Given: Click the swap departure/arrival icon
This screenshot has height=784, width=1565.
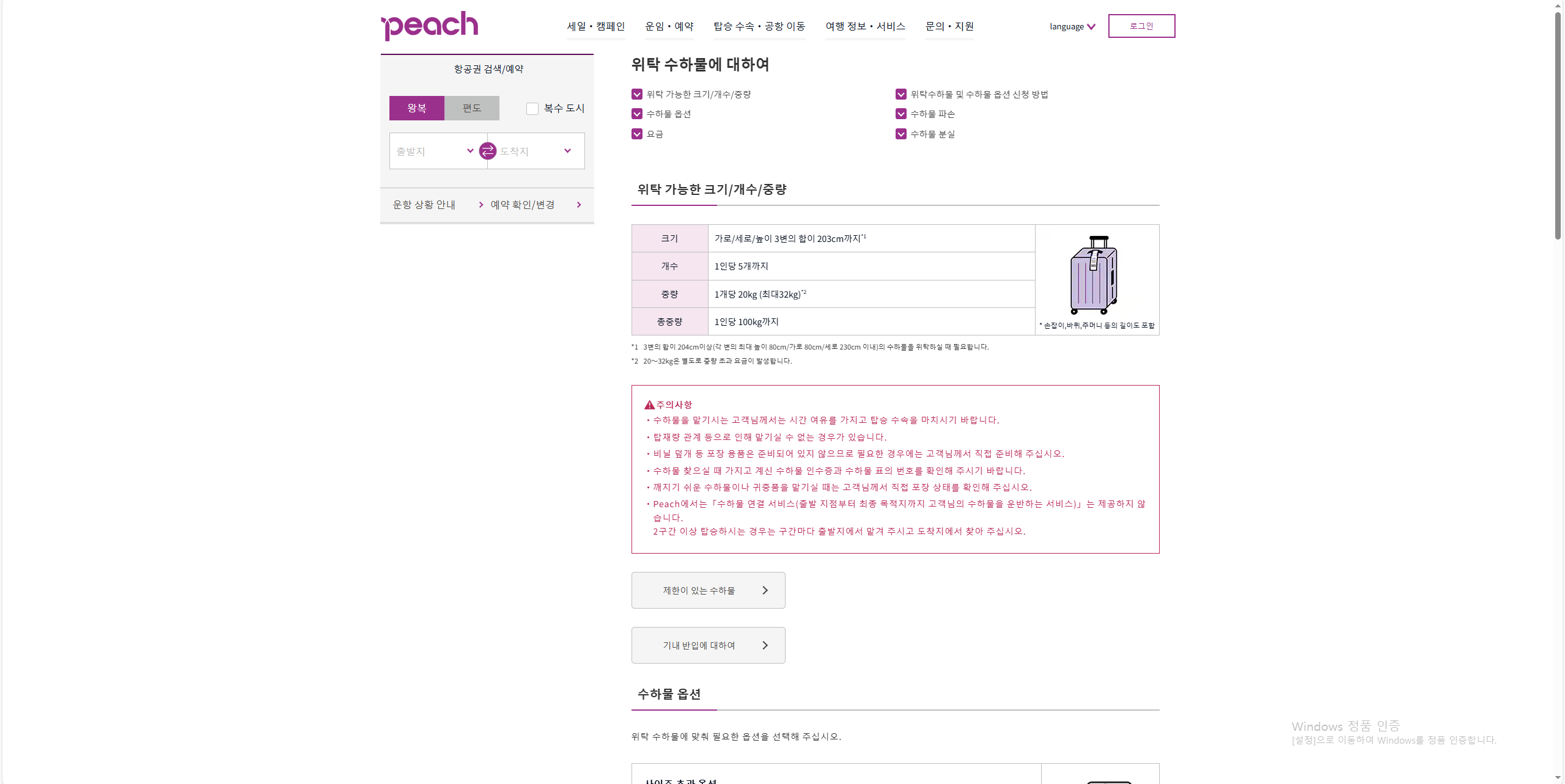Looking at the screenshot, I should click(x=487, y=151).
